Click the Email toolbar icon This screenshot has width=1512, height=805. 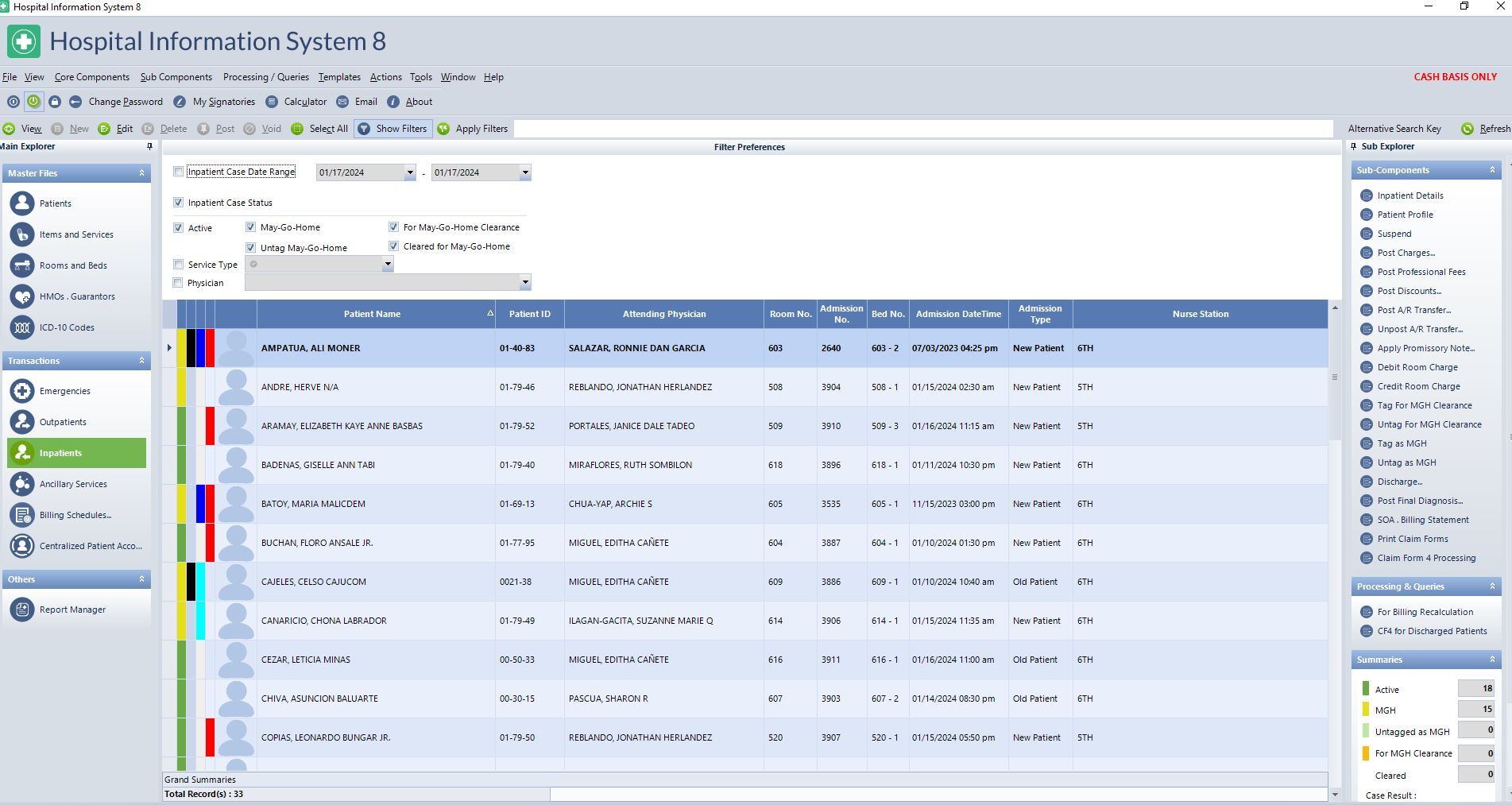tap(342, 102)
